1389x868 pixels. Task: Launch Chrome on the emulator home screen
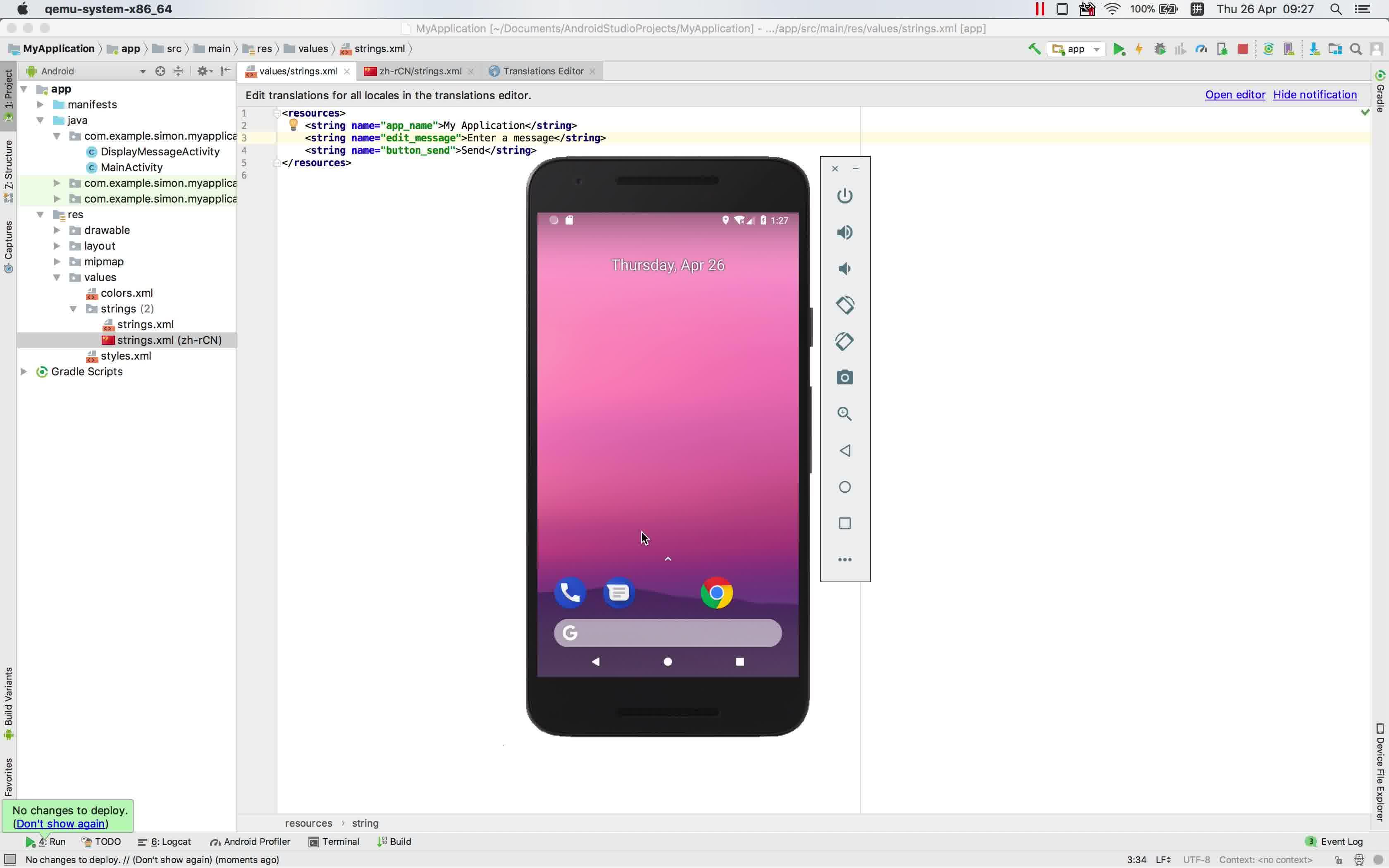click(716, 592)
